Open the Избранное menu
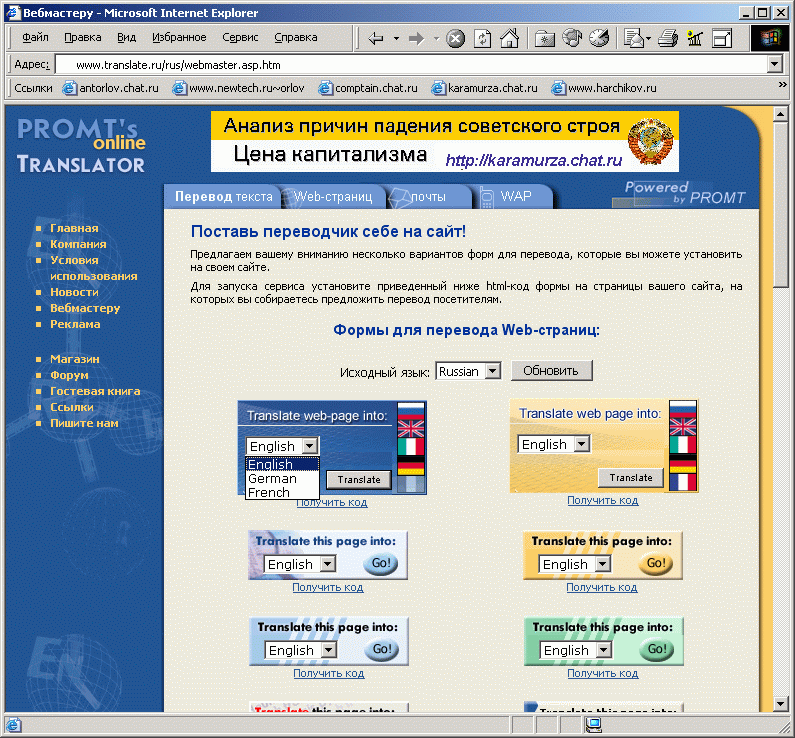Viewport: 795px width, 738px height. [x=179, y=38]
